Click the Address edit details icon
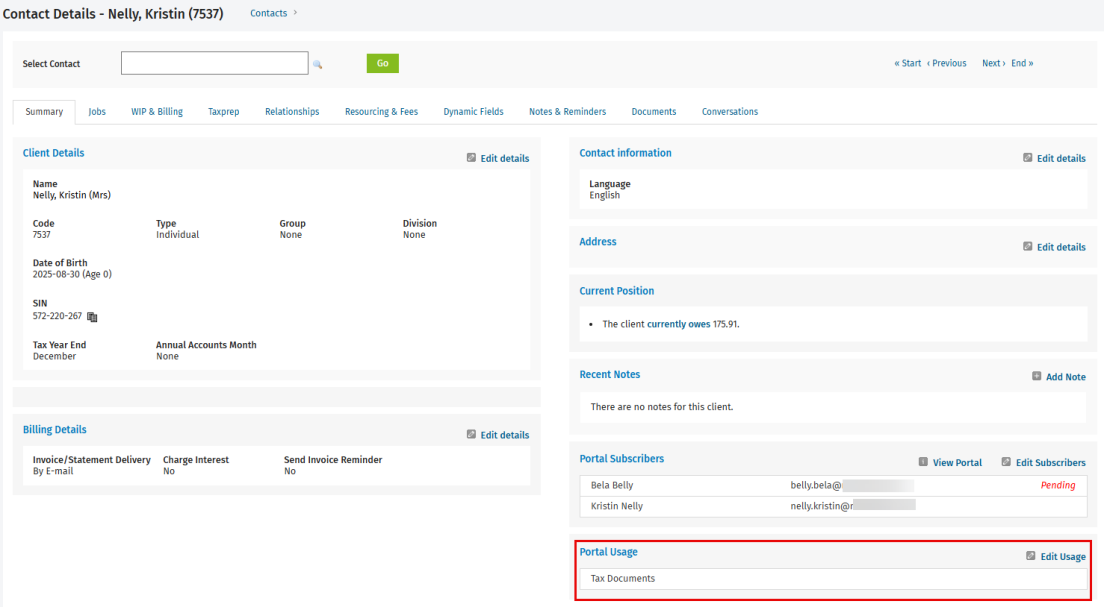This screenshot has height=607, width=1104. 1028,247
